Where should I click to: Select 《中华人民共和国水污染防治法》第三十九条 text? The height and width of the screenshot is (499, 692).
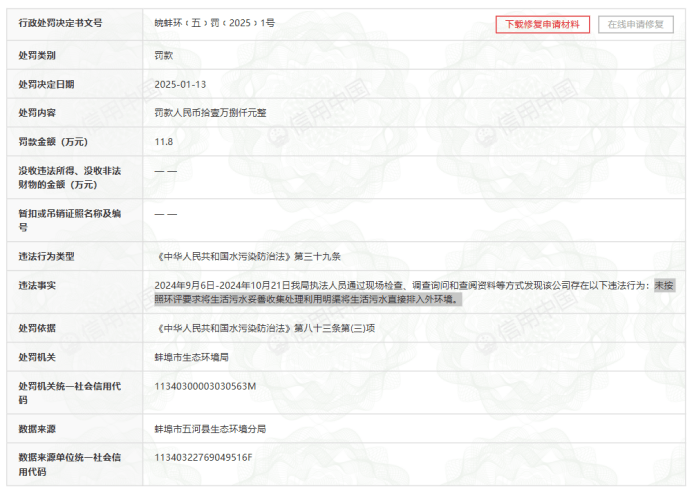click(x=247, y=256)
